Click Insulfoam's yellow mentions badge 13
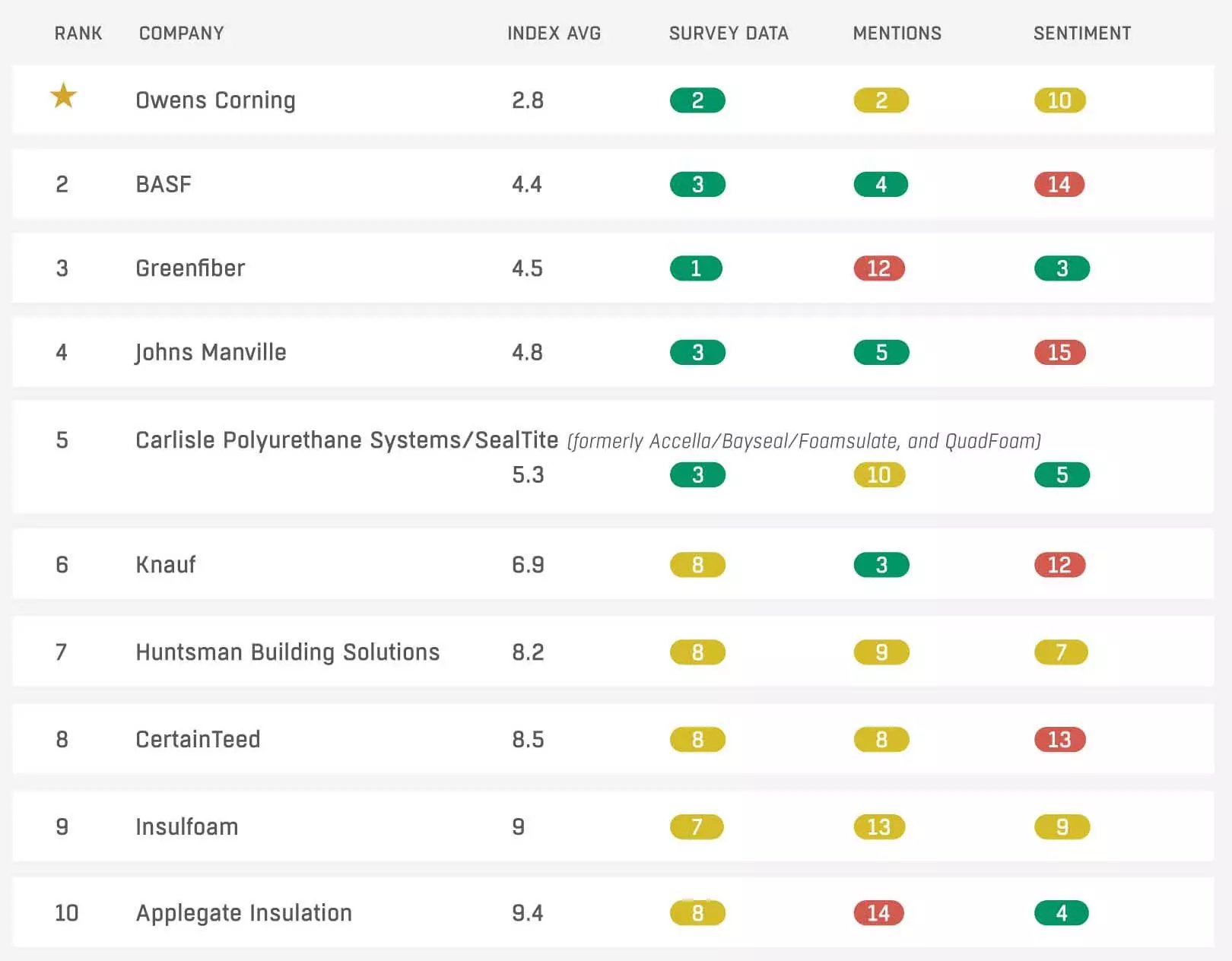The height and width of the screenshot is (961, 1232). [879, 827]
